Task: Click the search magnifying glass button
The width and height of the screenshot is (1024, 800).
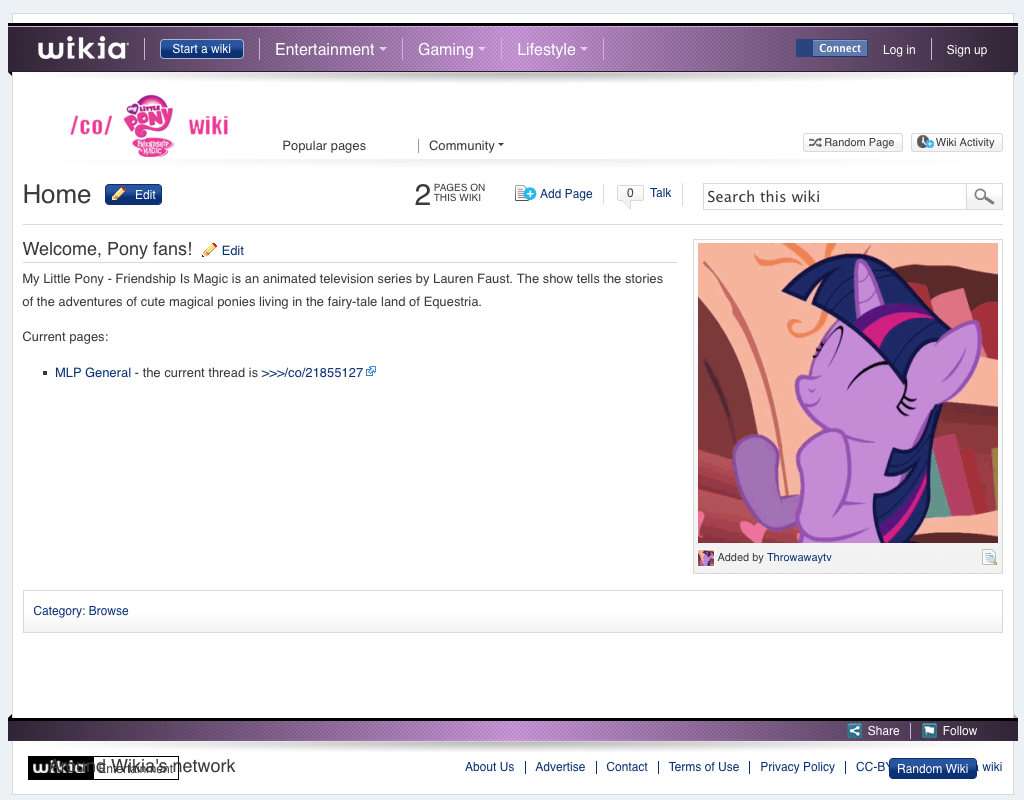Action: tap(984, 196)
